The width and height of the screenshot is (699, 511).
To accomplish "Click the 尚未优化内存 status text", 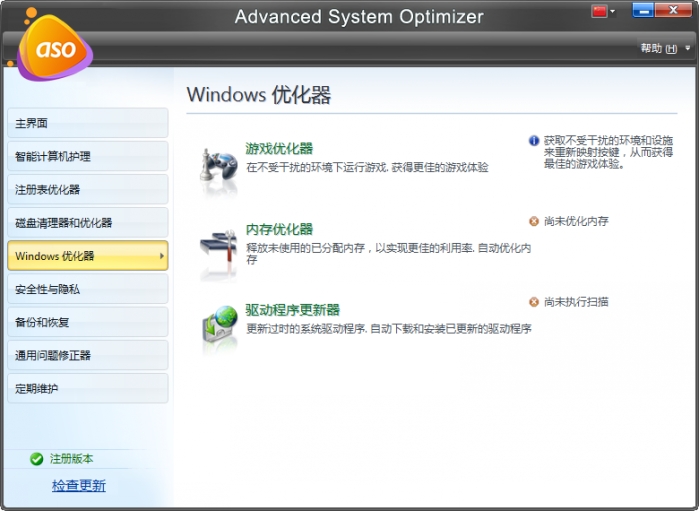I will point(576,221).
